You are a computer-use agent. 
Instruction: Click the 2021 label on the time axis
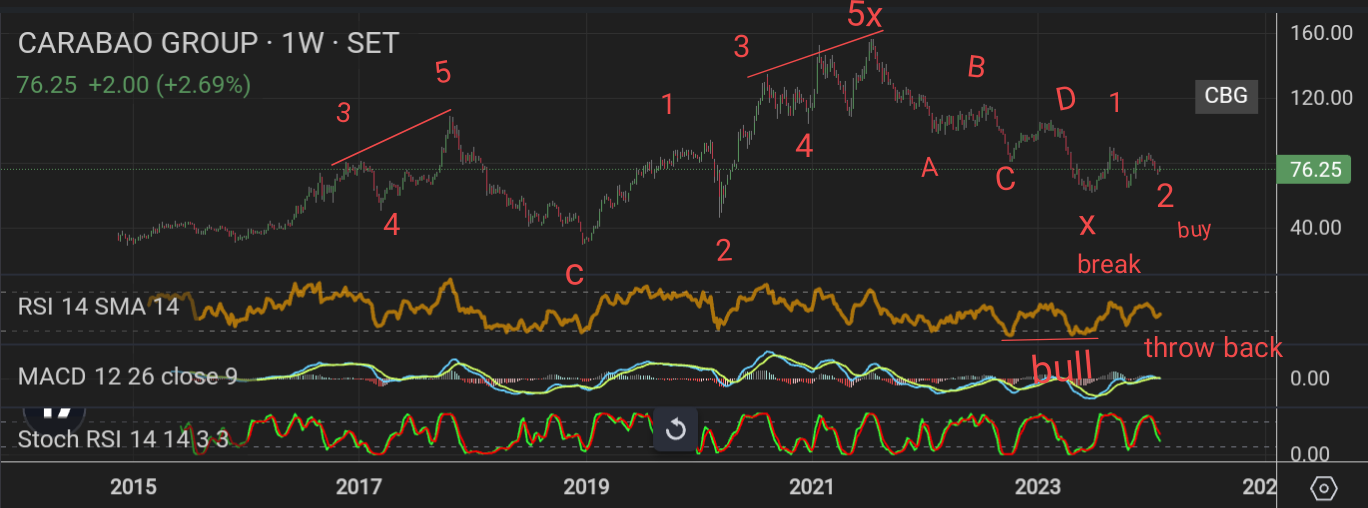pyautogui.click(x=811, y=487)
